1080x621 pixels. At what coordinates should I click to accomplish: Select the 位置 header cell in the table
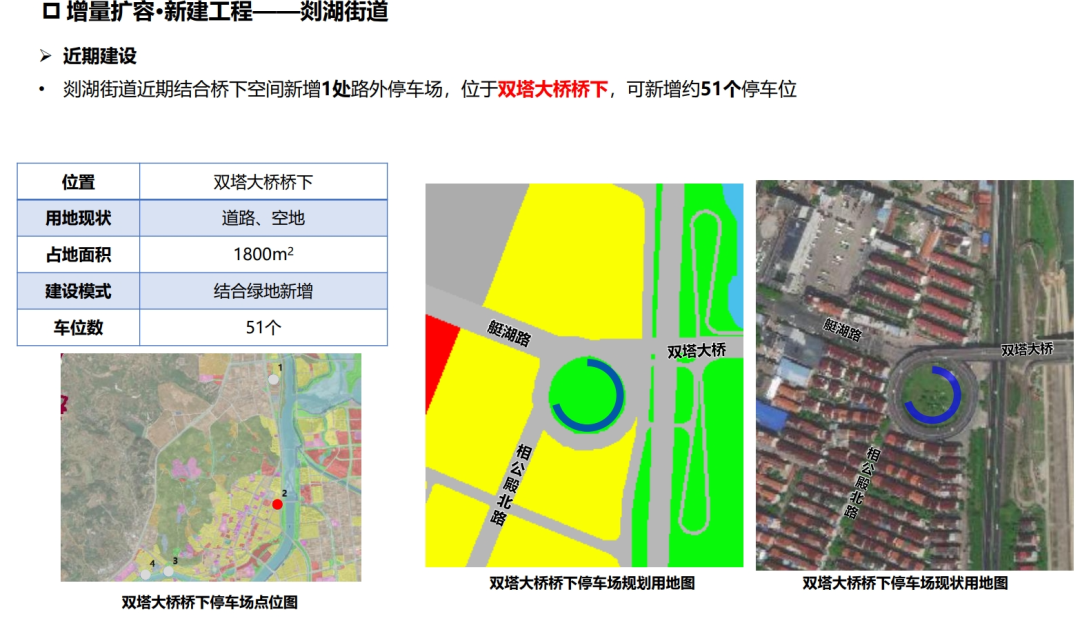pyautogui.click(x=78, y=182)
